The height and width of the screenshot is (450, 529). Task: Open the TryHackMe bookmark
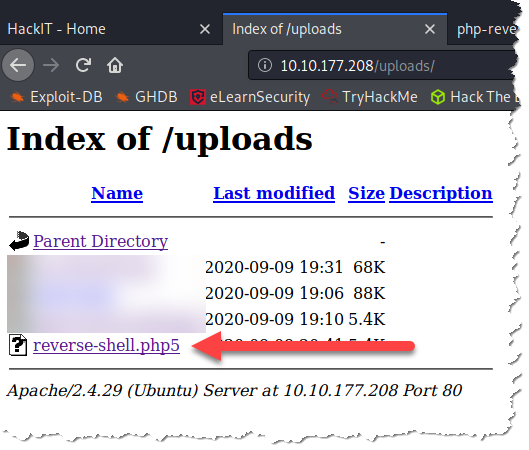click(370, 97)
